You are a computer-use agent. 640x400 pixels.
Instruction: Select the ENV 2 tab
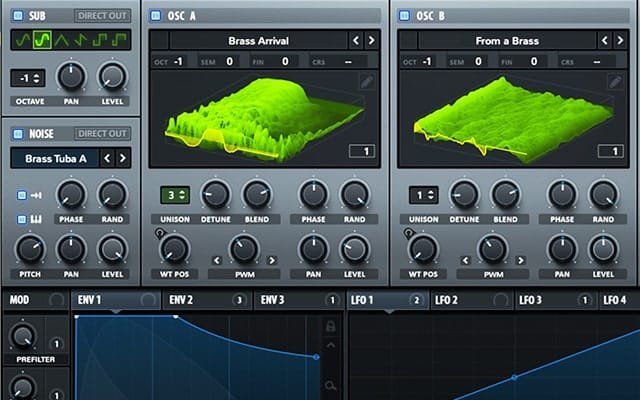(x=207, y=300)
